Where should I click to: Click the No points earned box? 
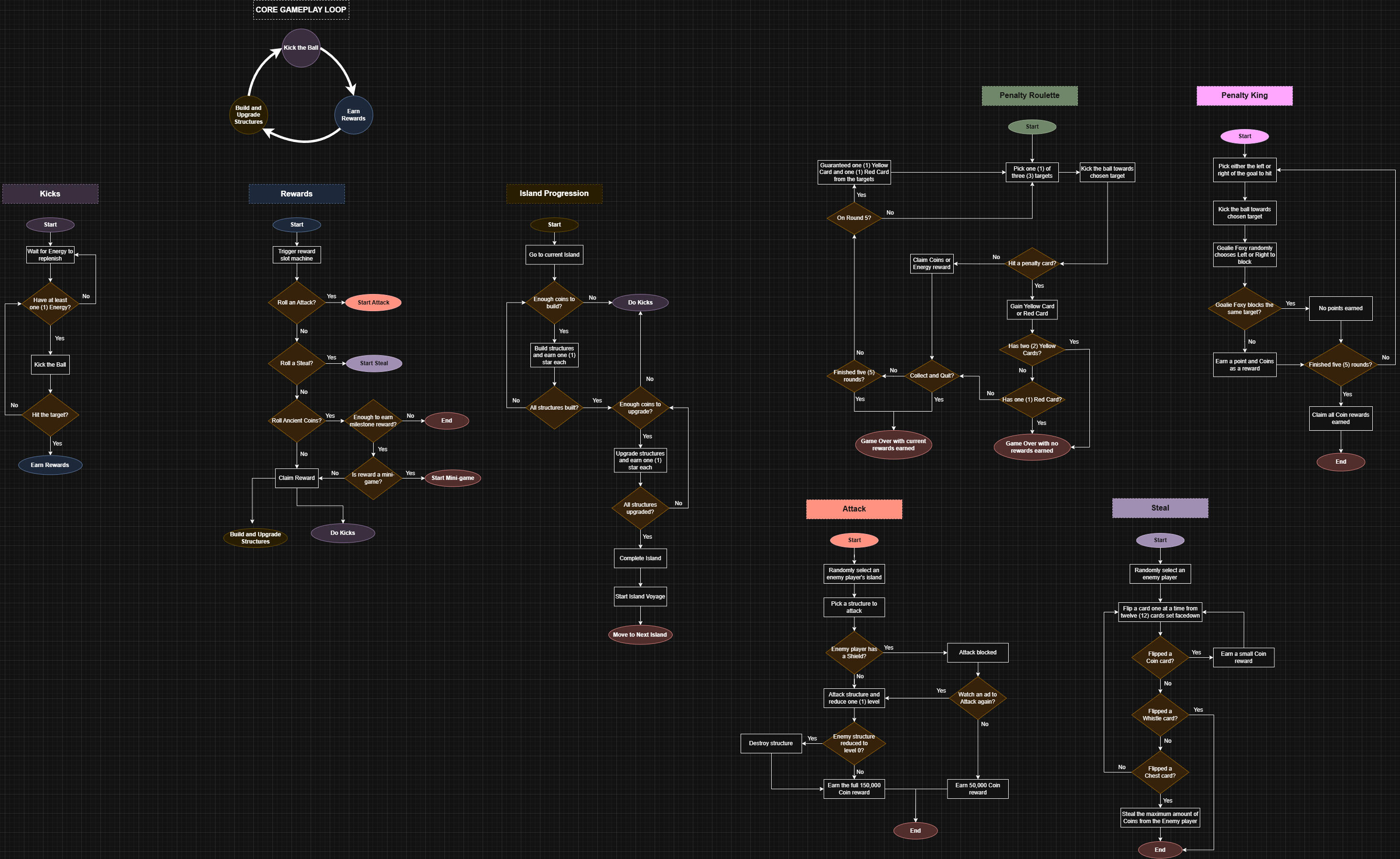[x=1340, y=309]
